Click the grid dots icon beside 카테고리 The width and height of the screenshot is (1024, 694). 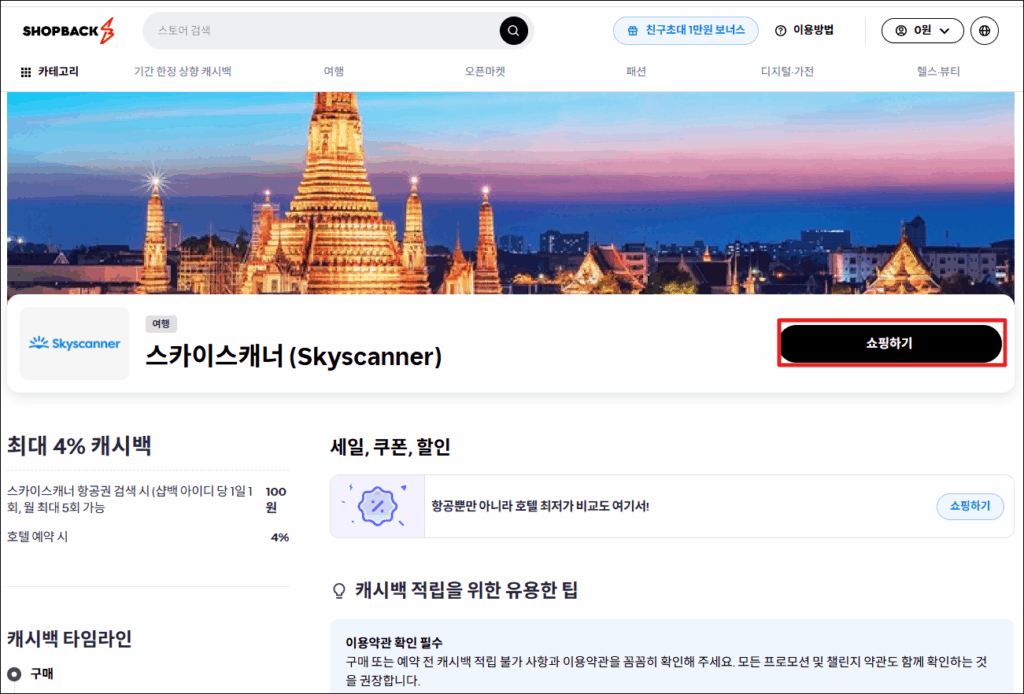click(x=25, y=72)
